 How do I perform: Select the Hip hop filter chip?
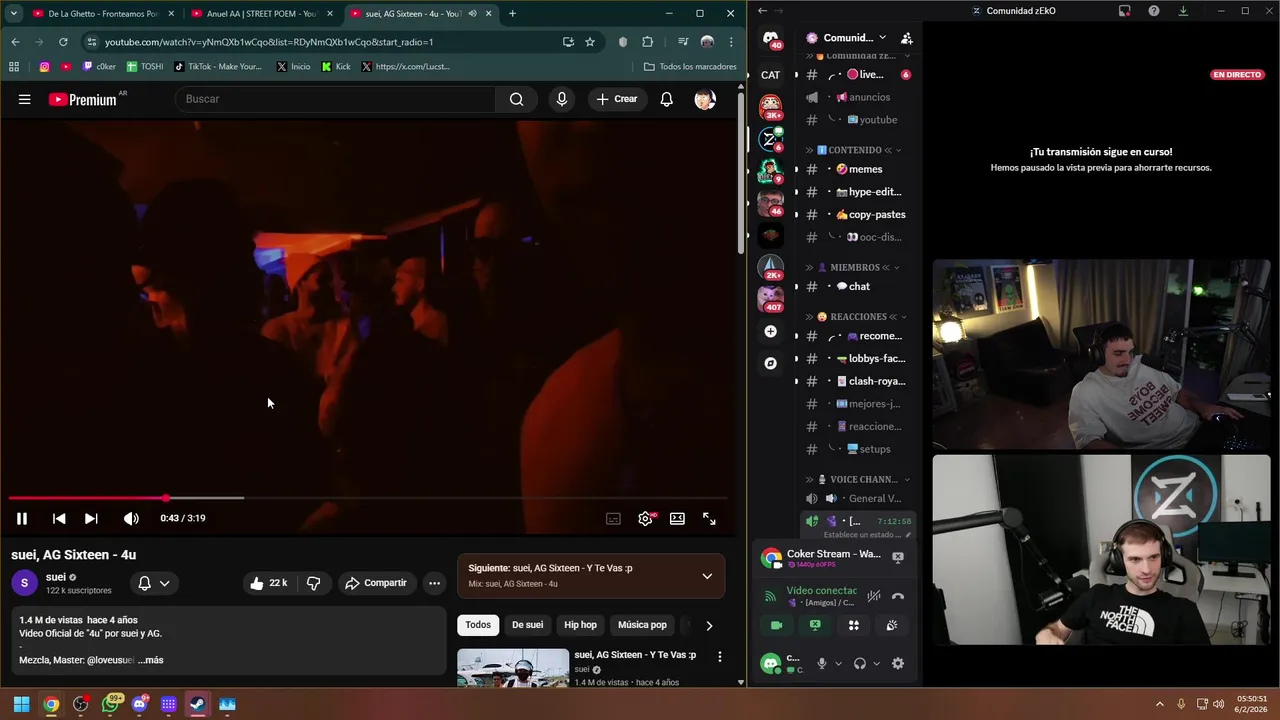coord(580,625)
